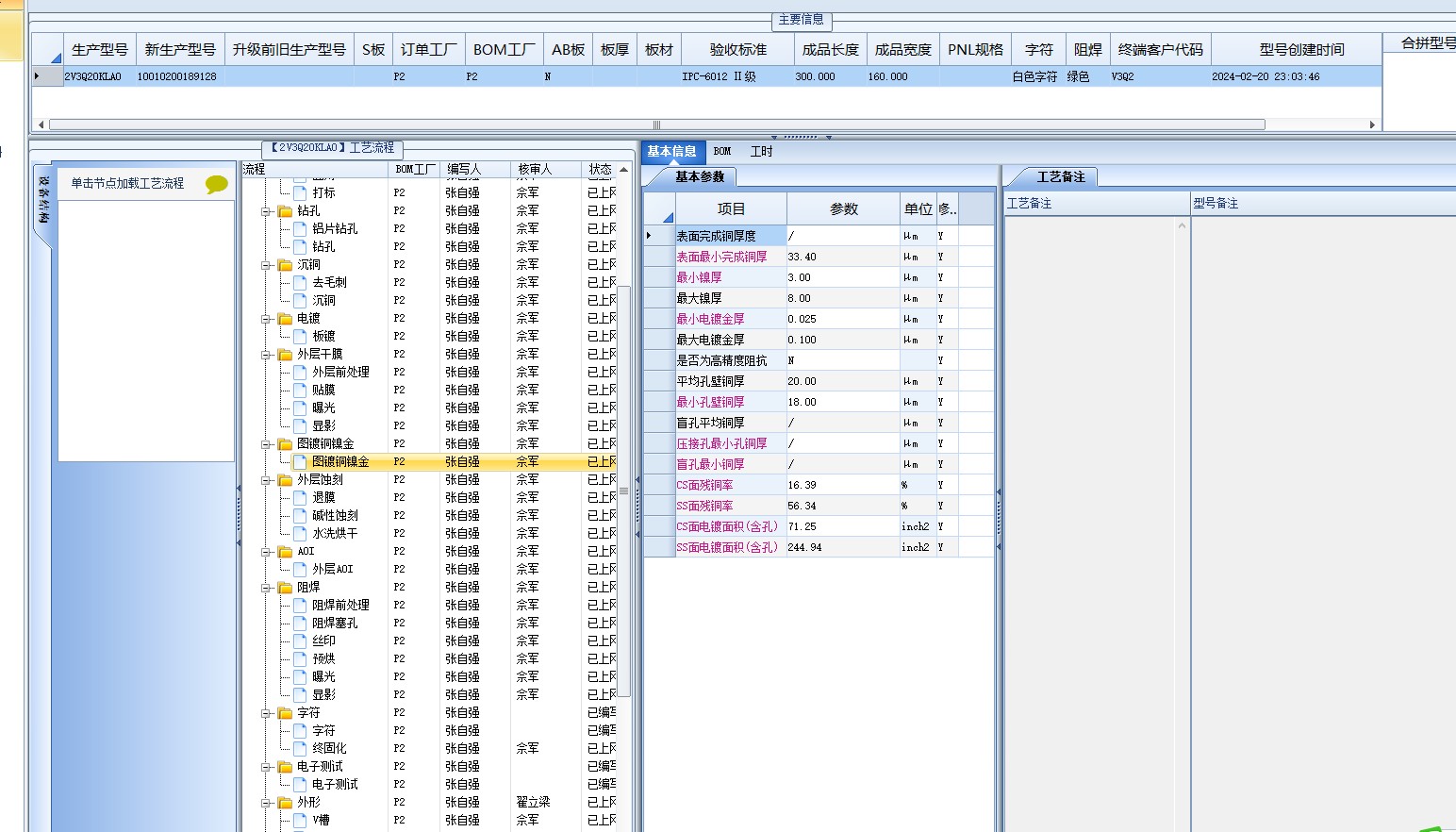Image resolution: width=1456 pixels, height=832 pixels.
Task: Click the document icon next to 去毛刺
Action: pos(301,283)
